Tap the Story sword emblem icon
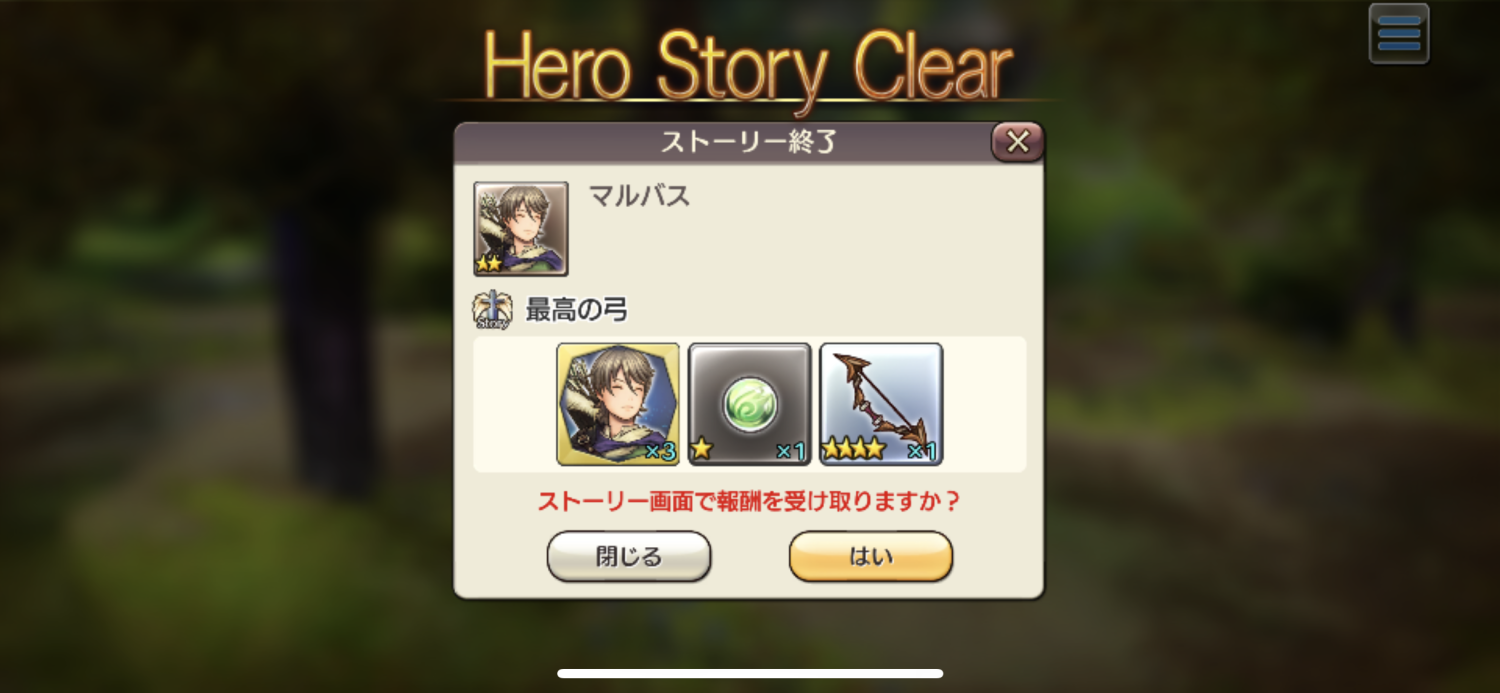The height and width of the screenshot is (693, 1500). click(x=492, y=311)
